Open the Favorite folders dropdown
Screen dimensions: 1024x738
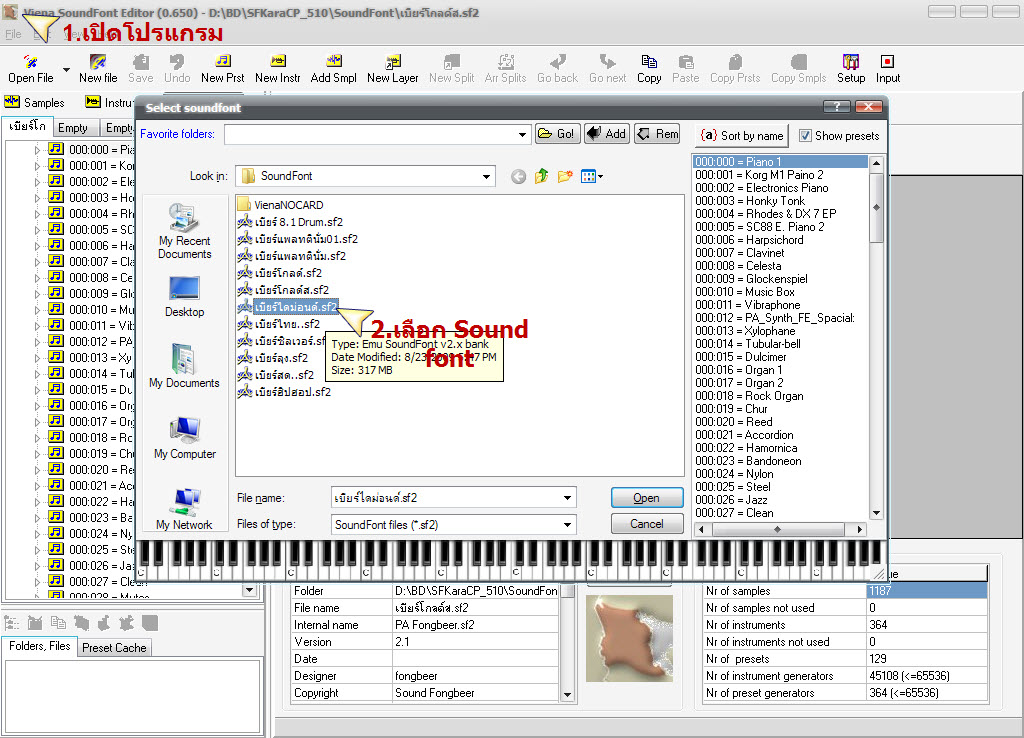click(x=522, y=135)
